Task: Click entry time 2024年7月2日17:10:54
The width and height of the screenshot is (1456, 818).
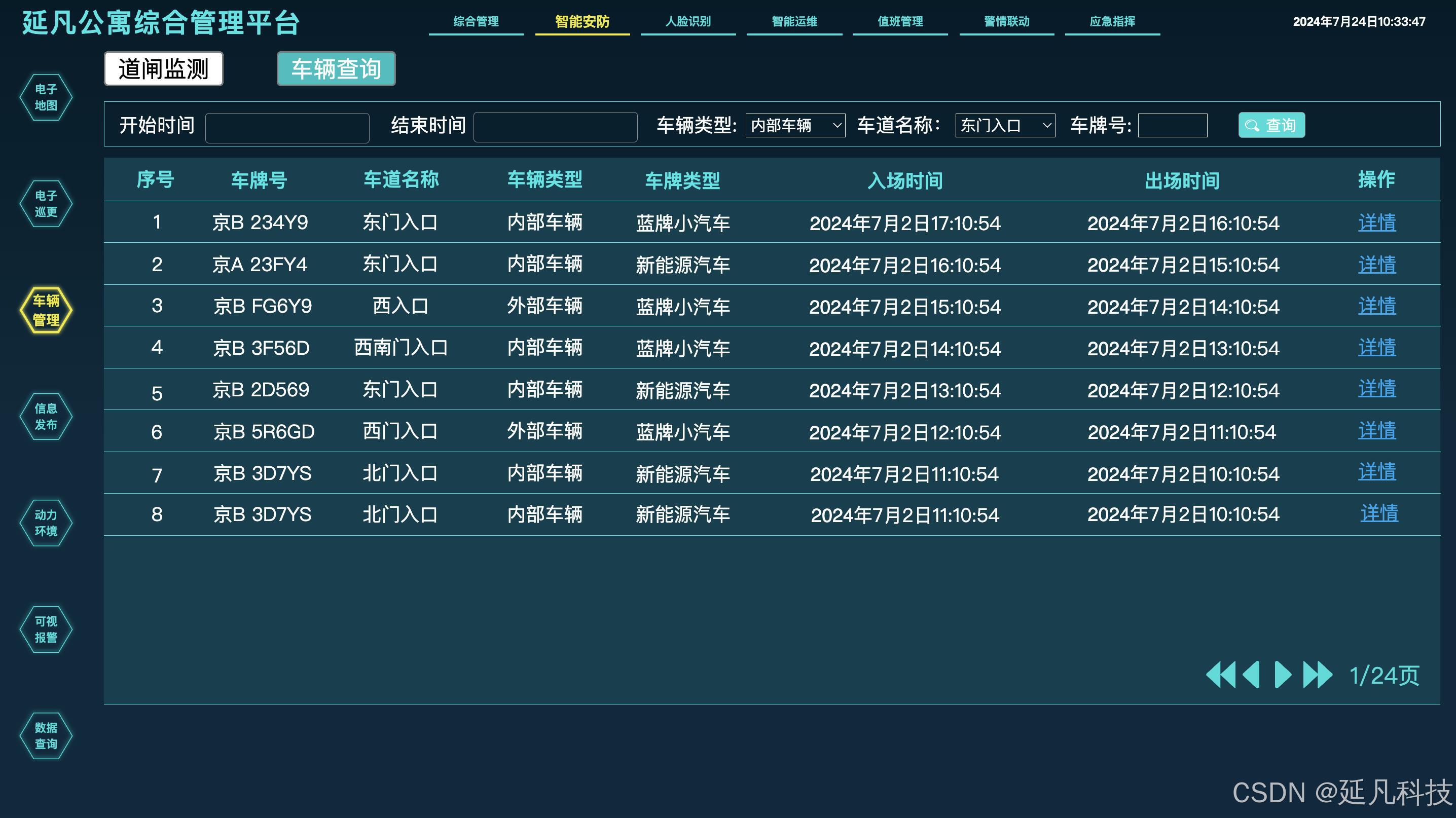Action: pos(905,224)
